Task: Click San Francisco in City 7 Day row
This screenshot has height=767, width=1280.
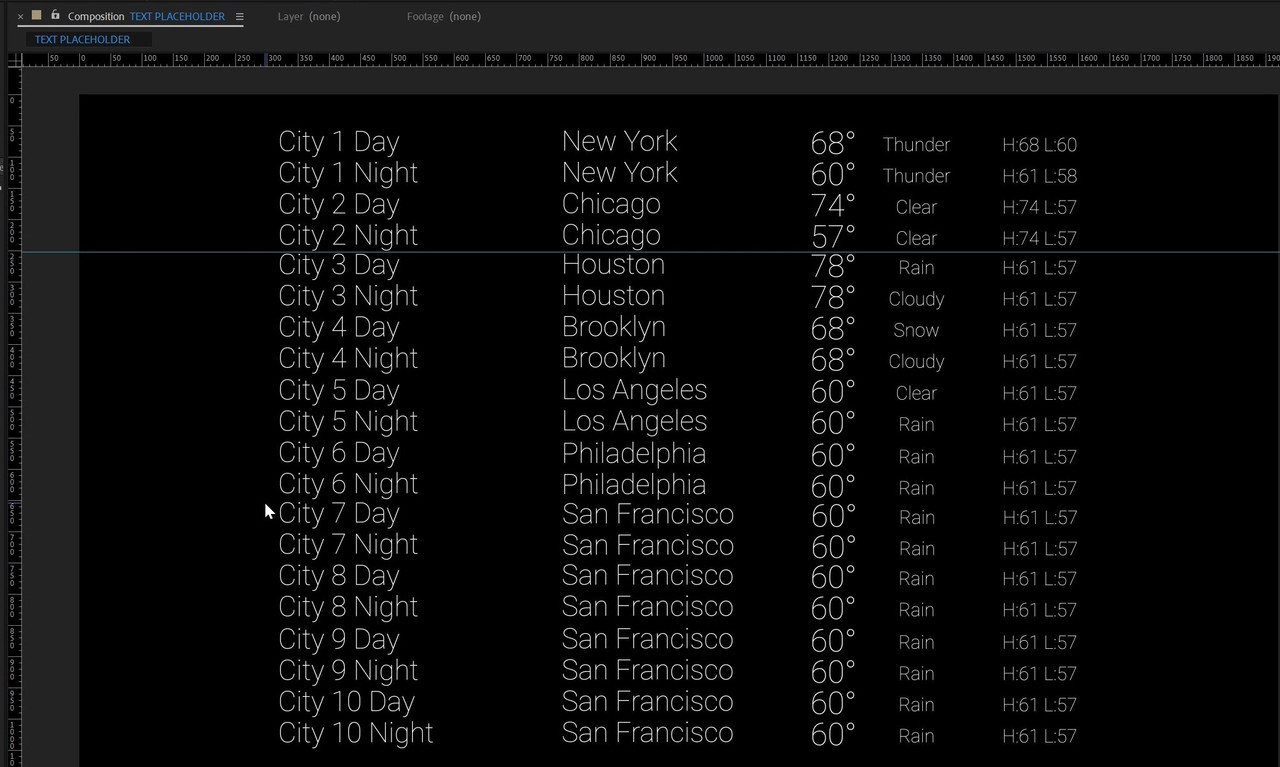Action: pos(648,514)
